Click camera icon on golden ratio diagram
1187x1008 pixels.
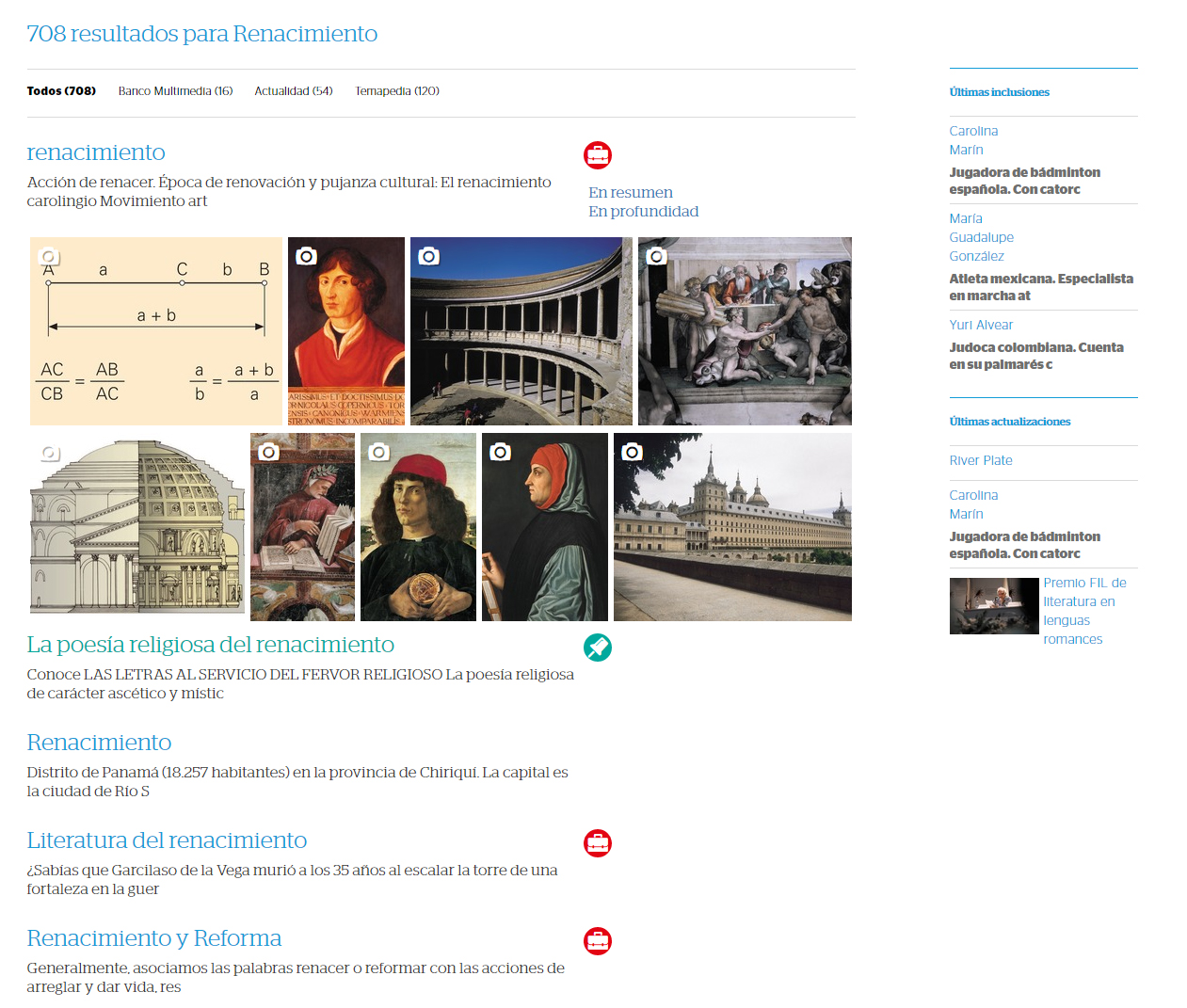[x=49, y=256]
